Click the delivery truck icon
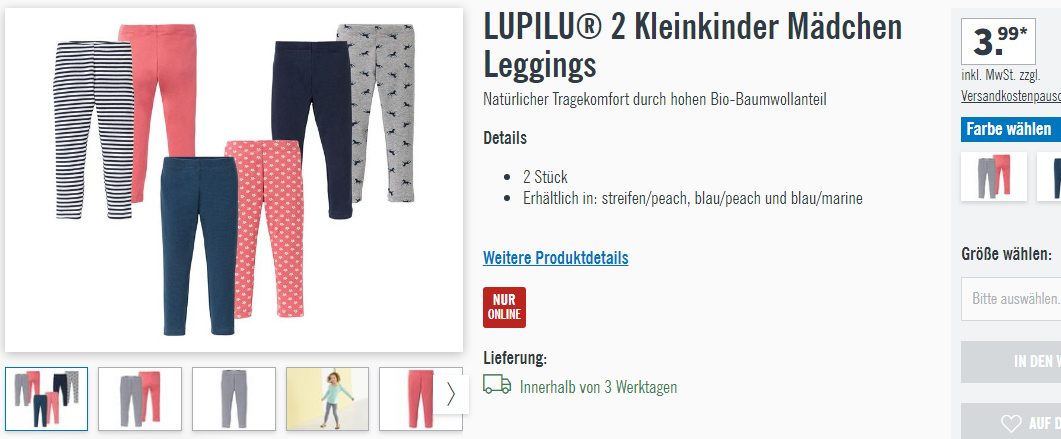This screenshot has height=439, width=1061. (x=497, y=385)
